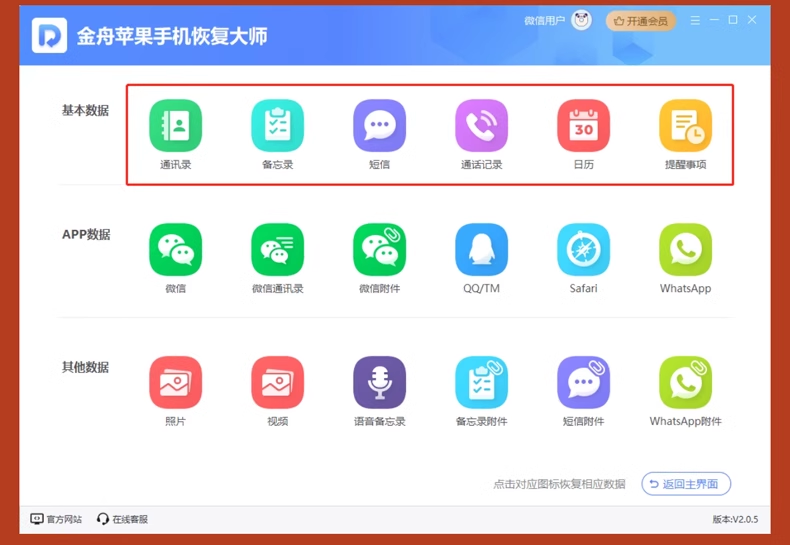
Task: Choose the 视频 videos icon
Action: click(278, 382)
